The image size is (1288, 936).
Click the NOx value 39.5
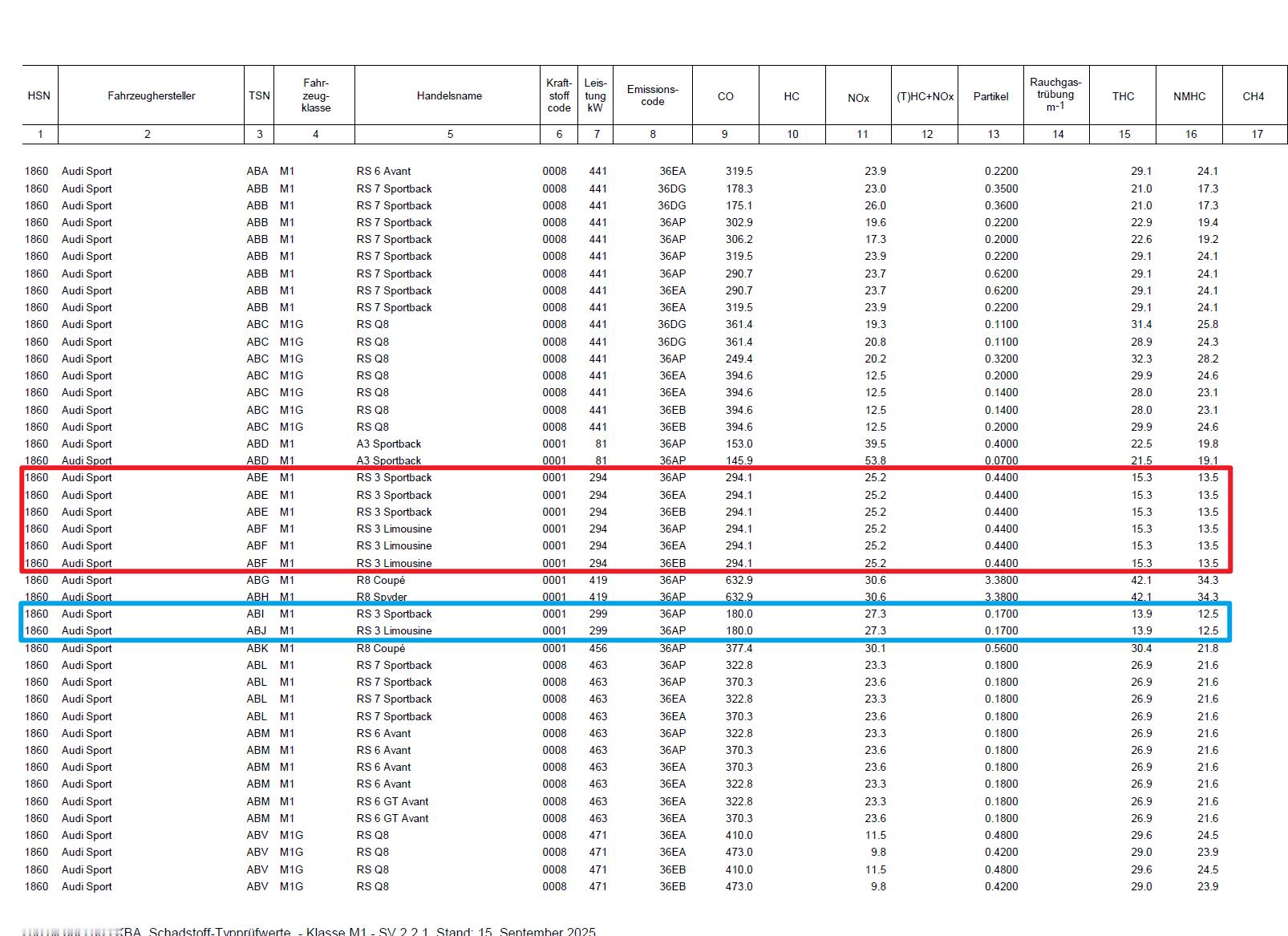[x=875, y=444]
